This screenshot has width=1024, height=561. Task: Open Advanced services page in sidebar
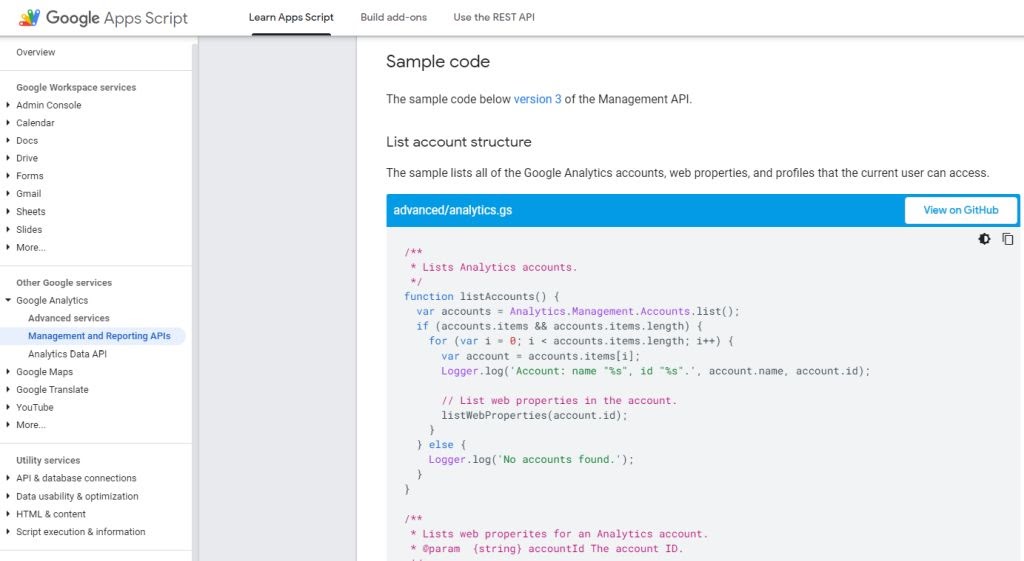pyautogui.click(x=69, y=318)
